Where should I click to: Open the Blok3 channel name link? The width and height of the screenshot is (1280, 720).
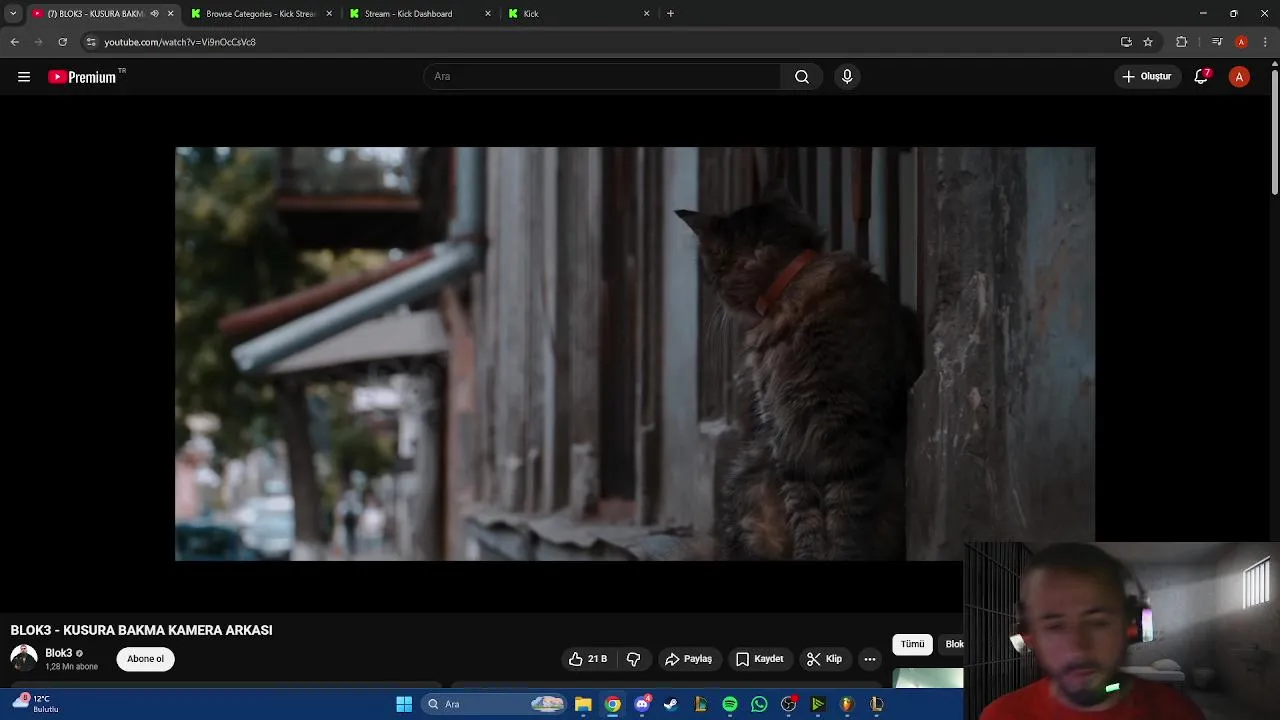tap(58, 653)
